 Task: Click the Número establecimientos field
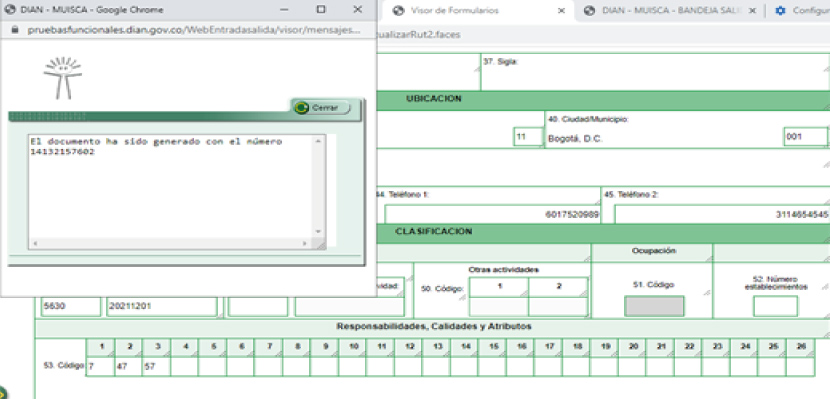tap(775, 306)
